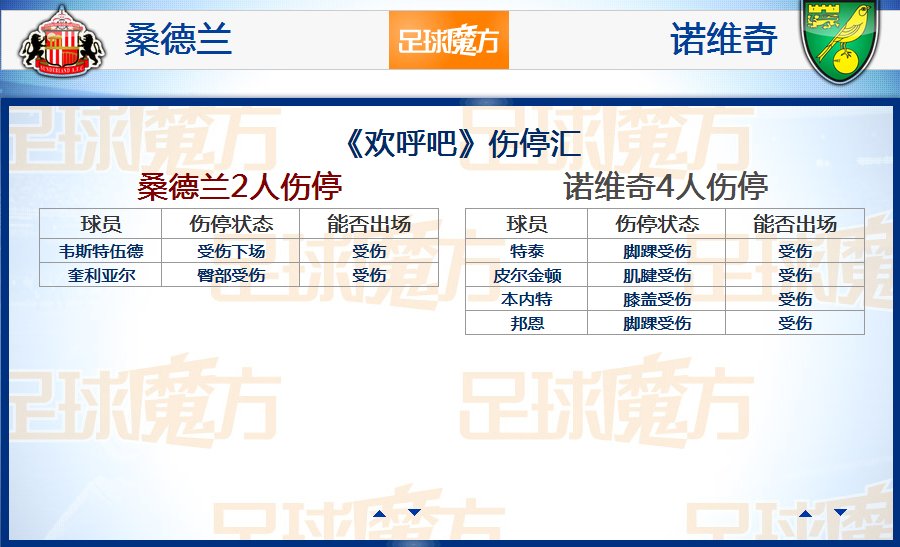This screenshot has width=900, height=547.
Task: Click the 肌腱受伤 injury status cell
Action: tap(656, 275)
